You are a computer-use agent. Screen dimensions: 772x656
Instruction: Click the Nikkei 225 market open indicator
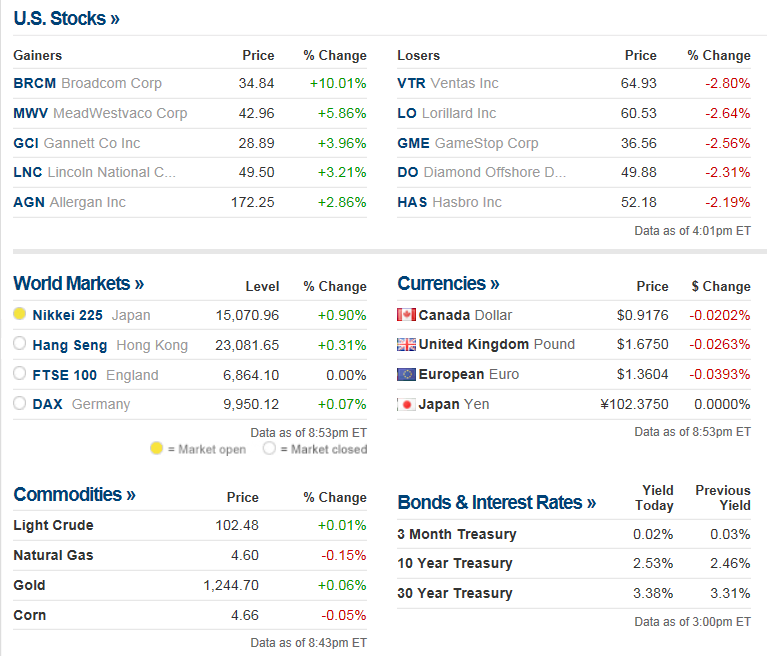(20, 315)
